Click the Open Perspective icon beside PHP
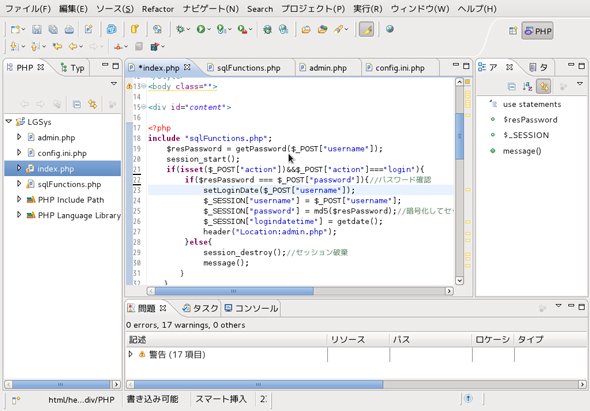Image resolution: width=590 pixels, height=411 pixels. tap(513, 31)
